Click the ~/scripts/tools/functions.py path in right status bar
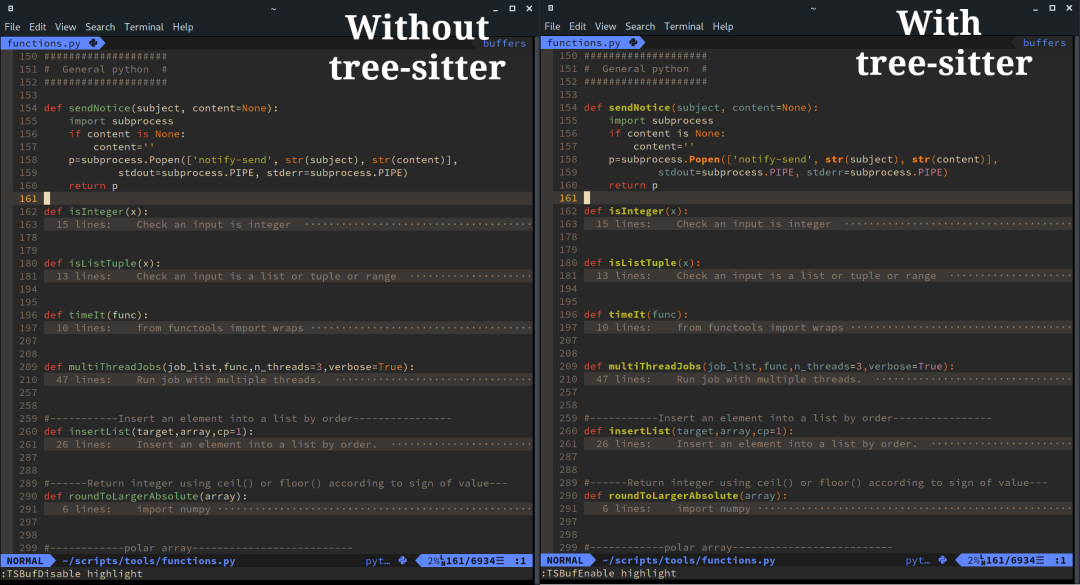1080x585 pixels. [x=689, y=560]
